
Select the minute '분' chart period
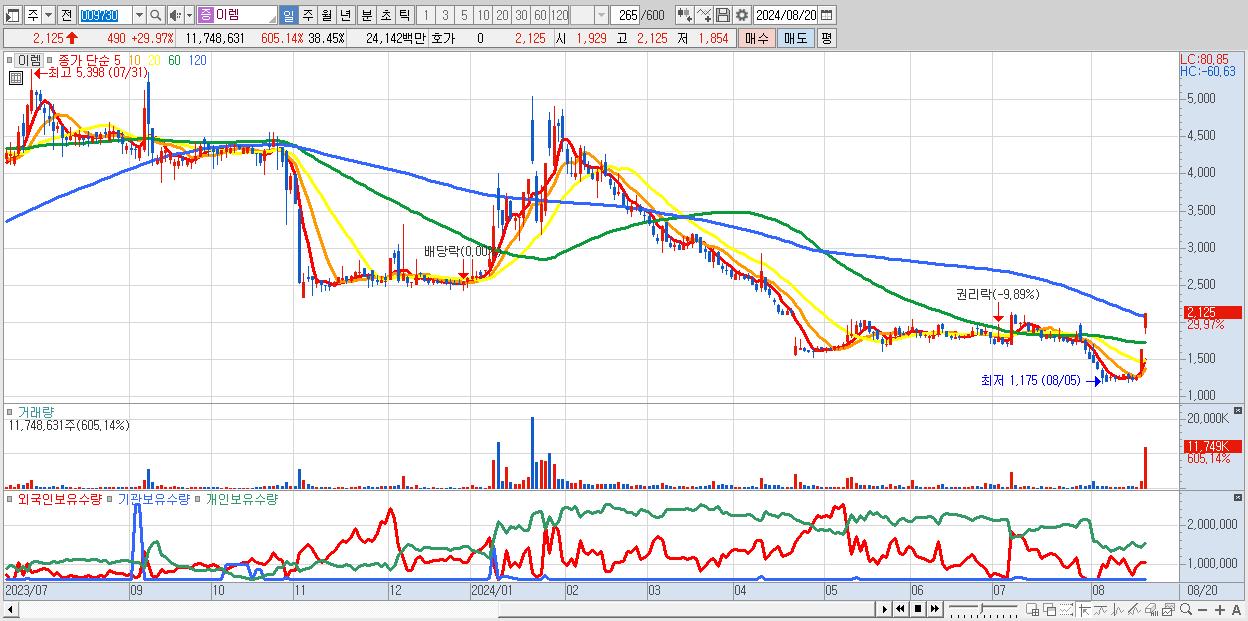coord(366,15)
